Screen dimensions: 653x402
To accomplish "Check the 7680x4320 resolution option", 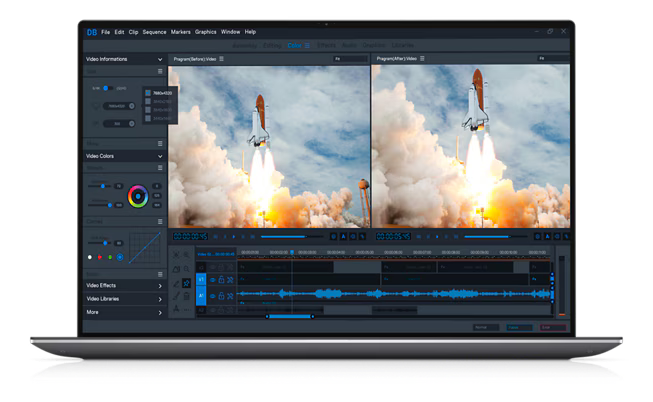I will [148, 93].
